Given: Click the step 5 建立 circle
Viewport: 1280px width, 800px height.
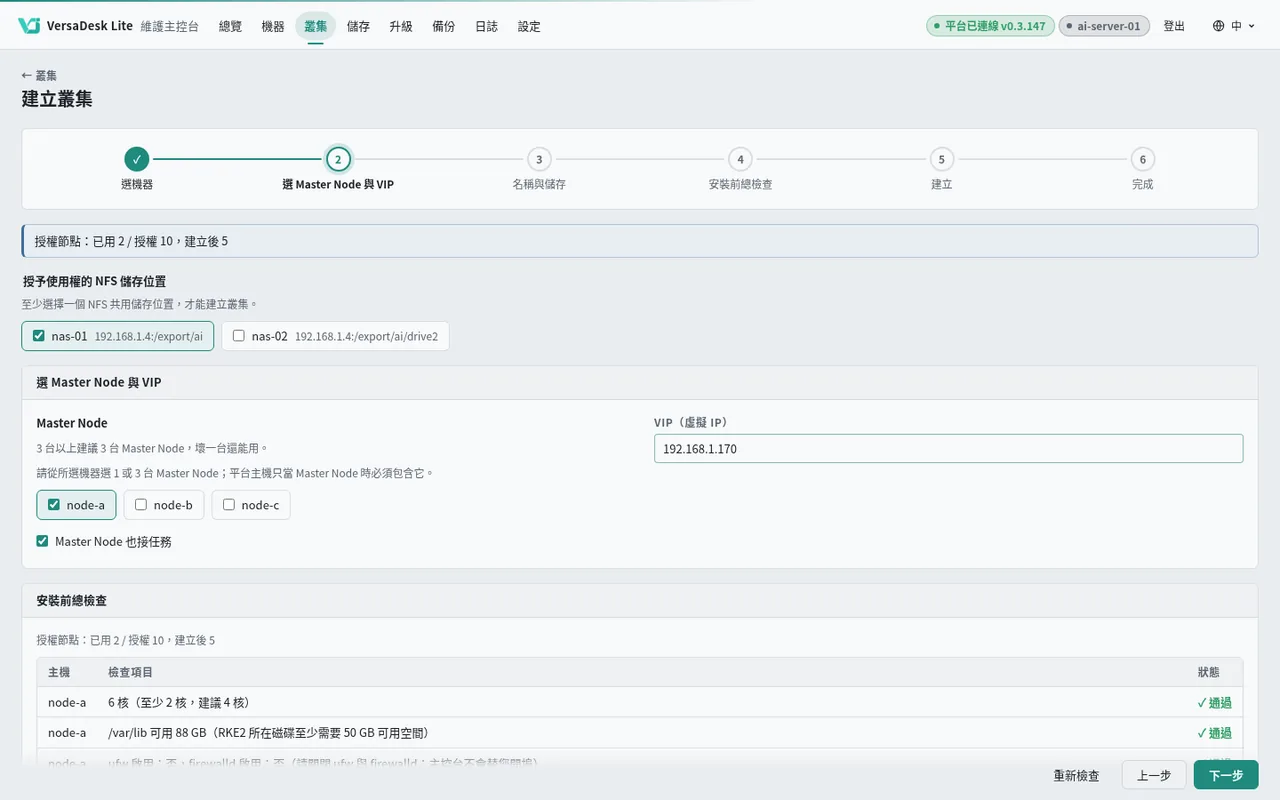Looking at the screenshot, I should click(941, 159).
